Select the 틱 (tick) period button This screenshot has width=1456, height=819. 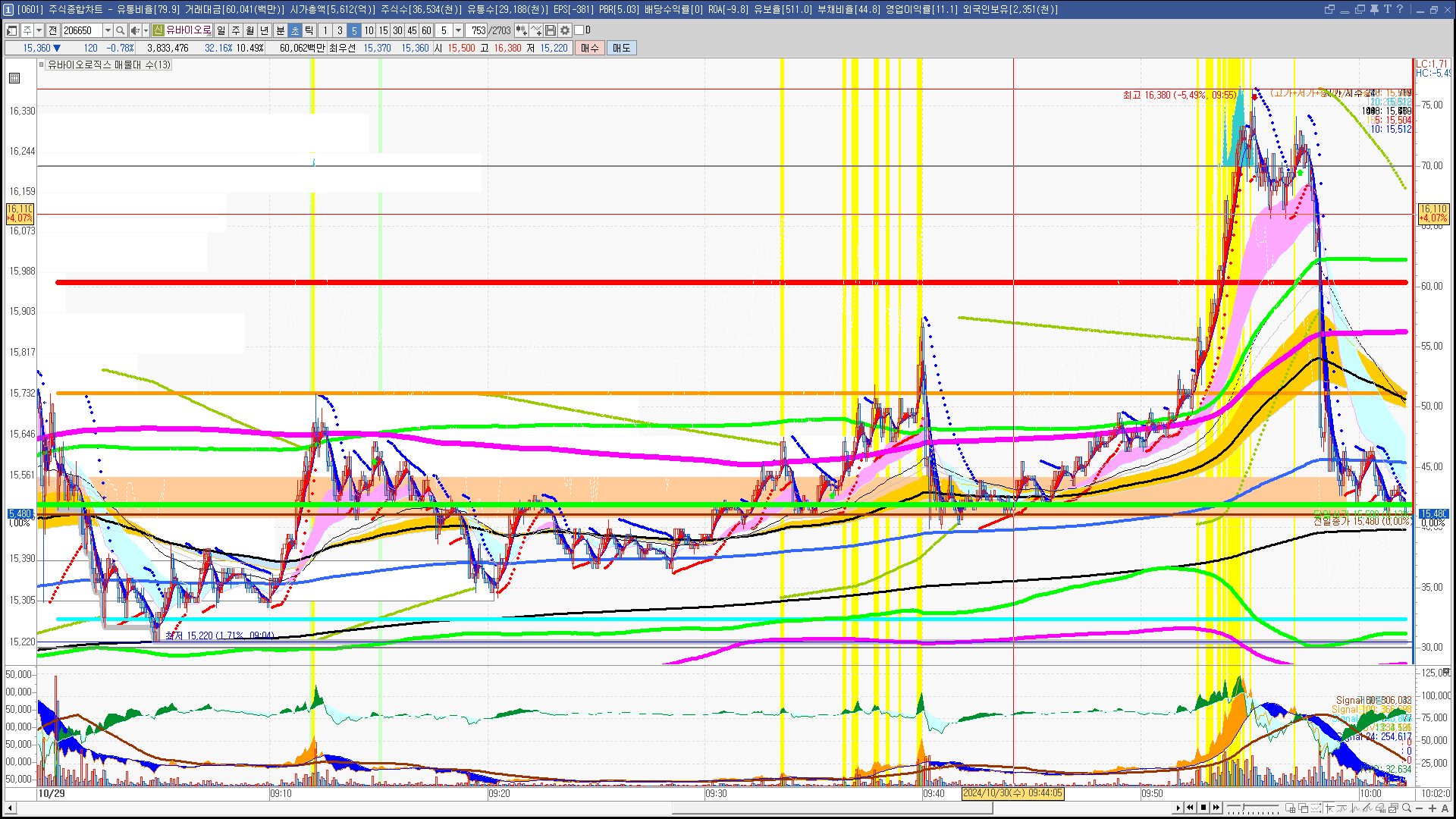tap(309, 30)
